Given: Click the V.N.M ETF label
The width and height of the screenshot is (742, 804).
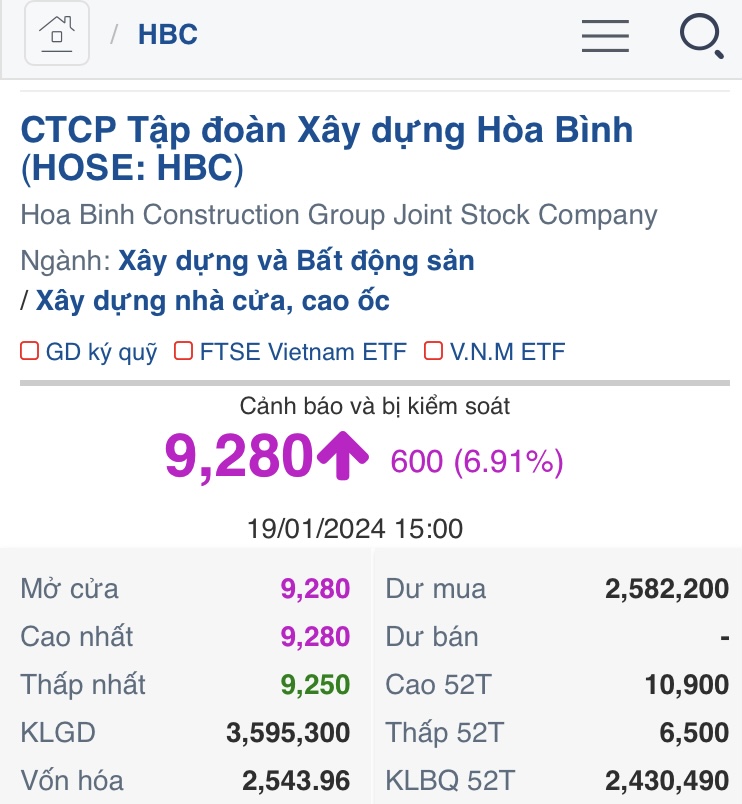Looking at the screenshot, I should coord(507,352).
